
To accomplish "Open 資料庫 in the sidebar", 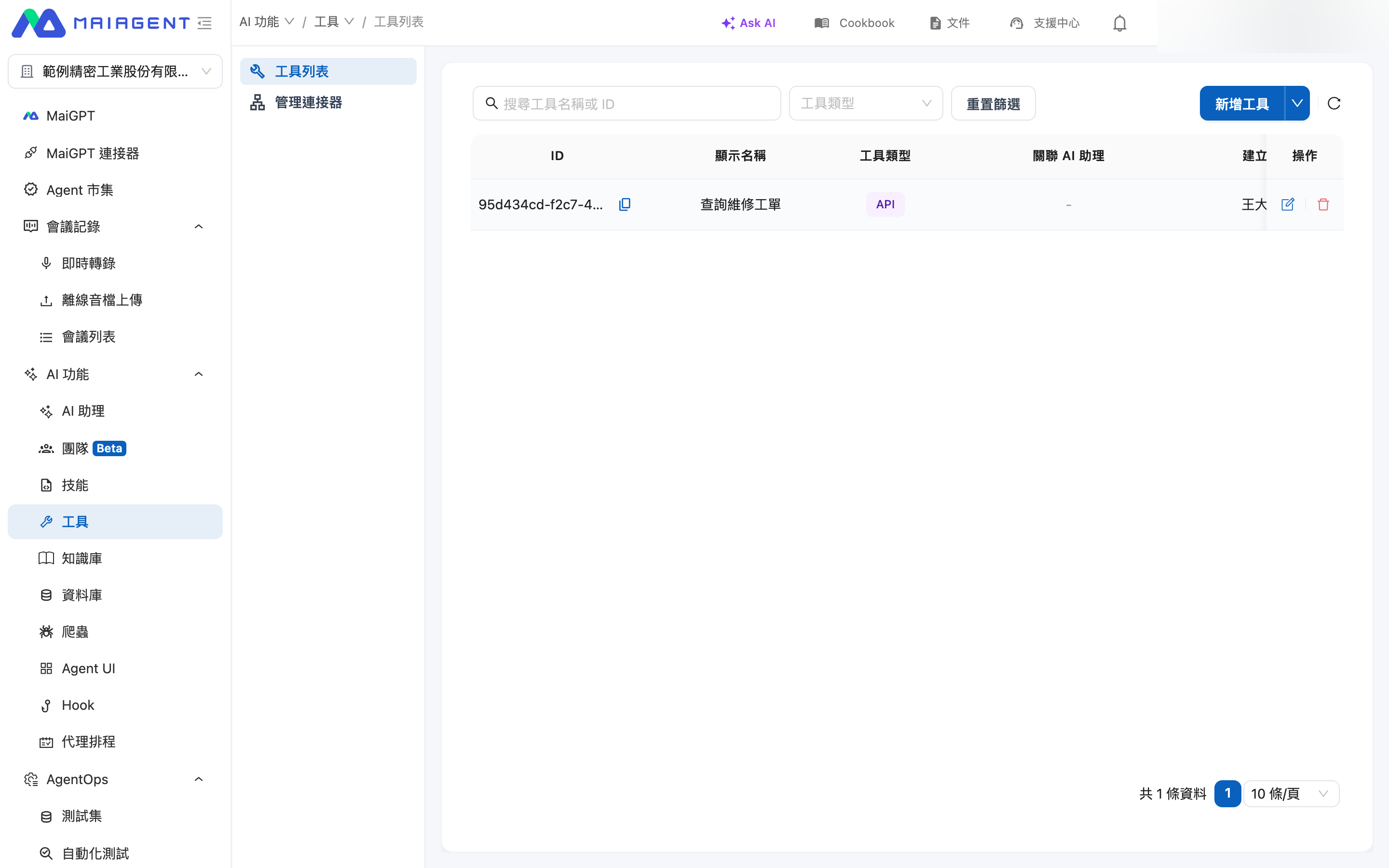I will [115, 596].
